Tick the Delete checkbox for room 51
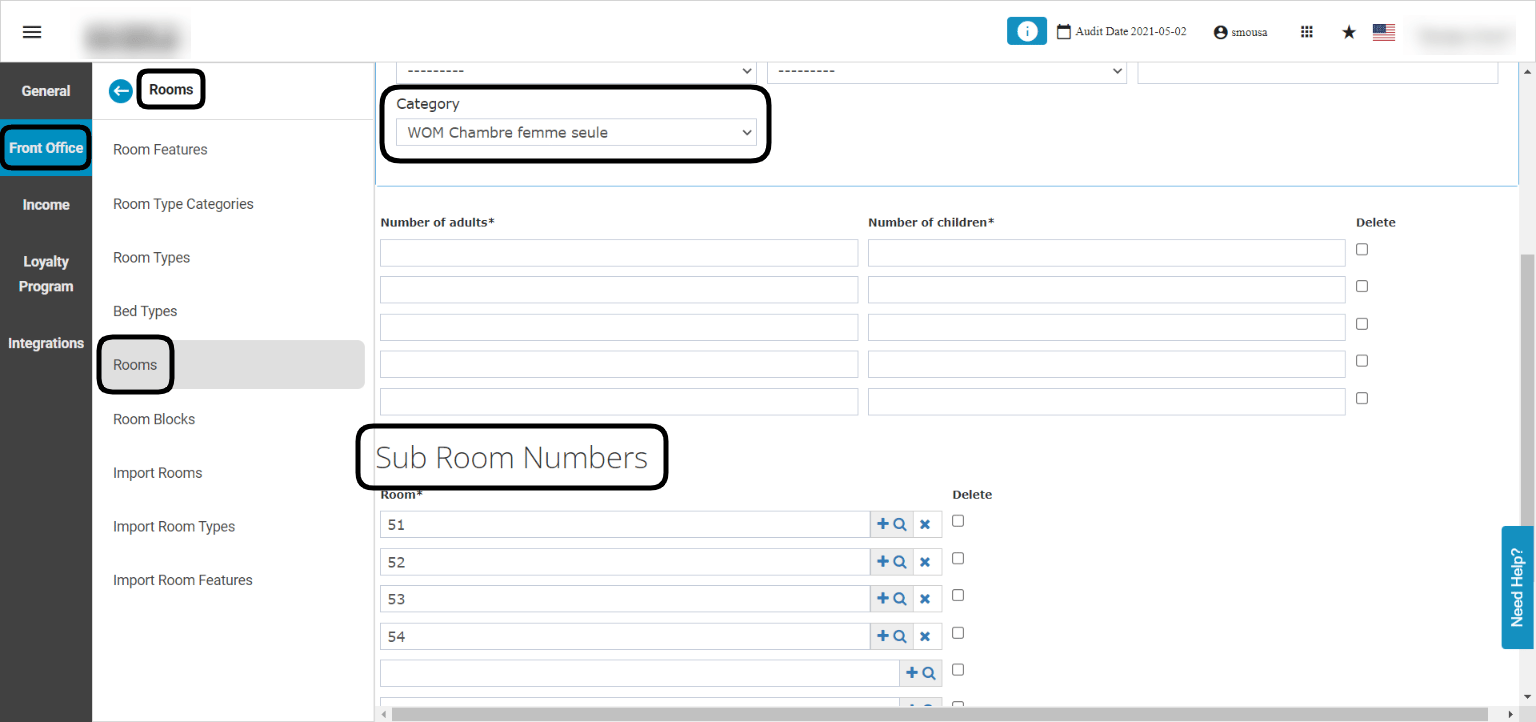The width and height of the screenshot is (1536, 722). point(958,521)
